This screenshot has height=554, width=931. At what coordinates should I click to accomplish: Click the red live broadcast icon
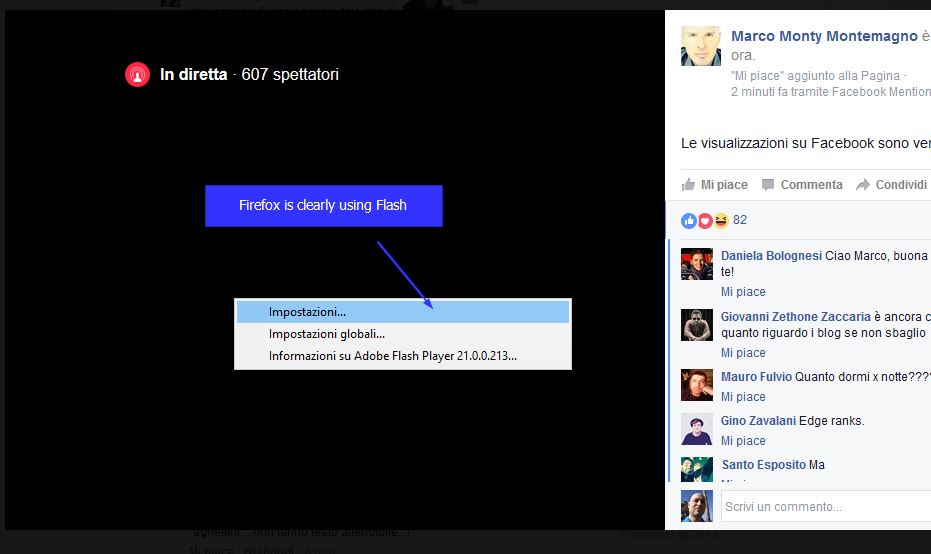[x=137, y=75]
